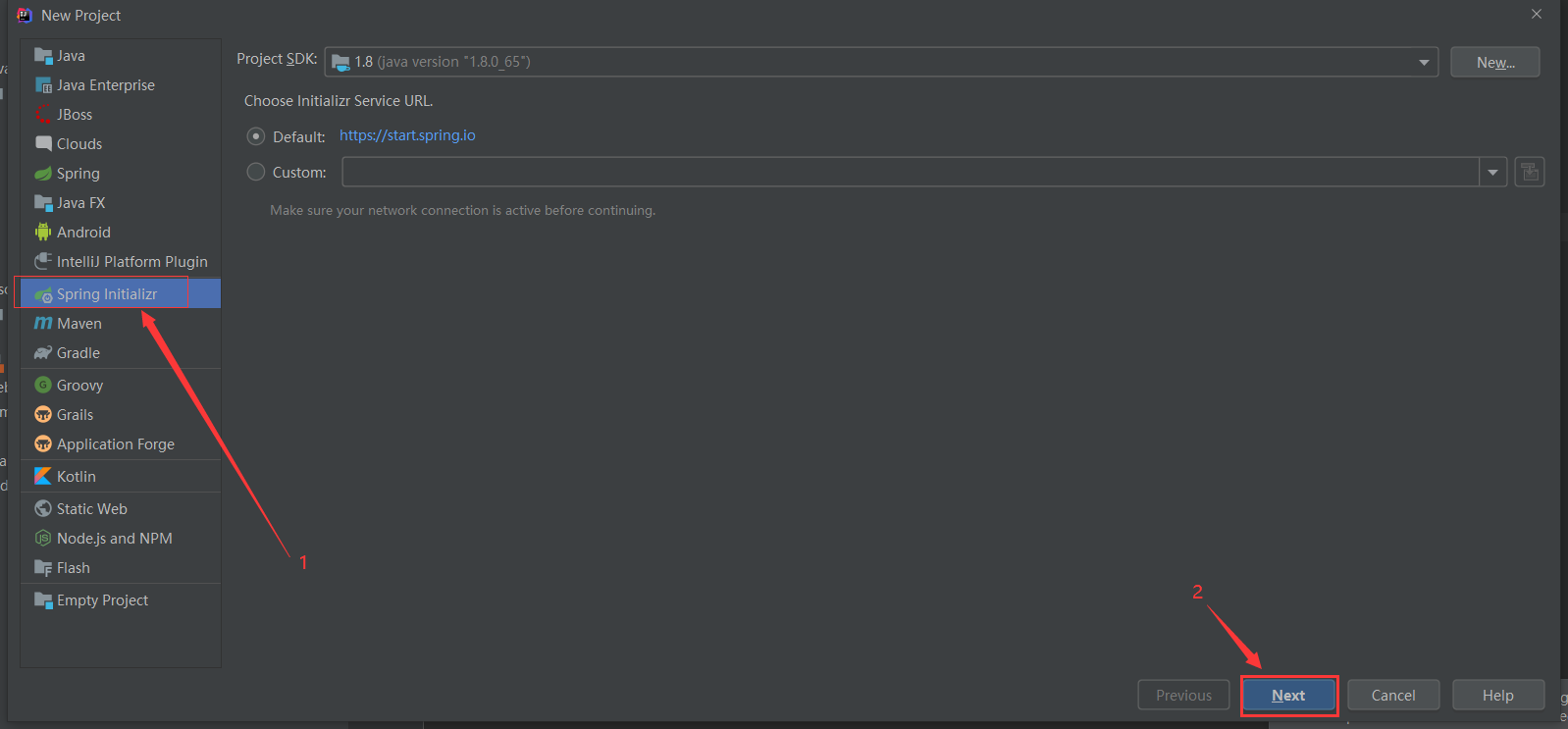Open the https://start.spring.io link
Screen dimensions: 1568x729
coord(407,135)
